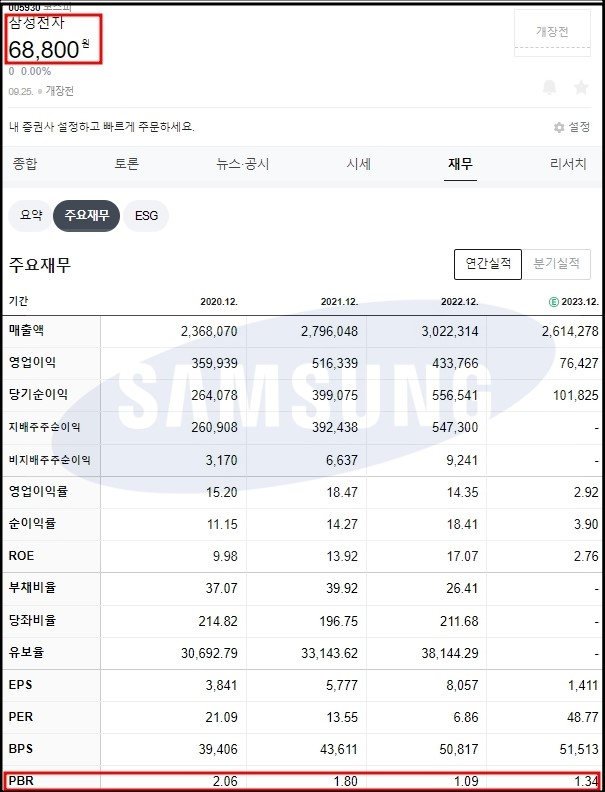The height and width of the screenshot is (792, 605).
Task: Open the 토론 tab
Action: [126, 164]
